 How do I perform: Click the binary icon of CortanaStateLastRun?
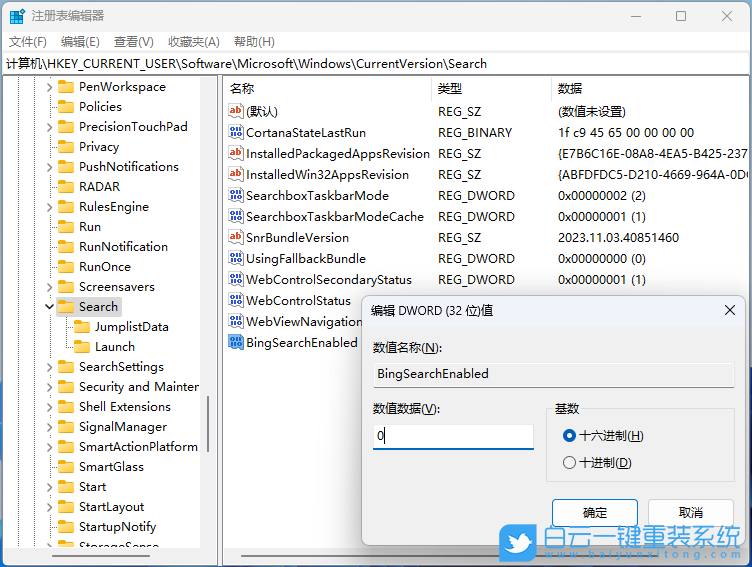(235, 132)
